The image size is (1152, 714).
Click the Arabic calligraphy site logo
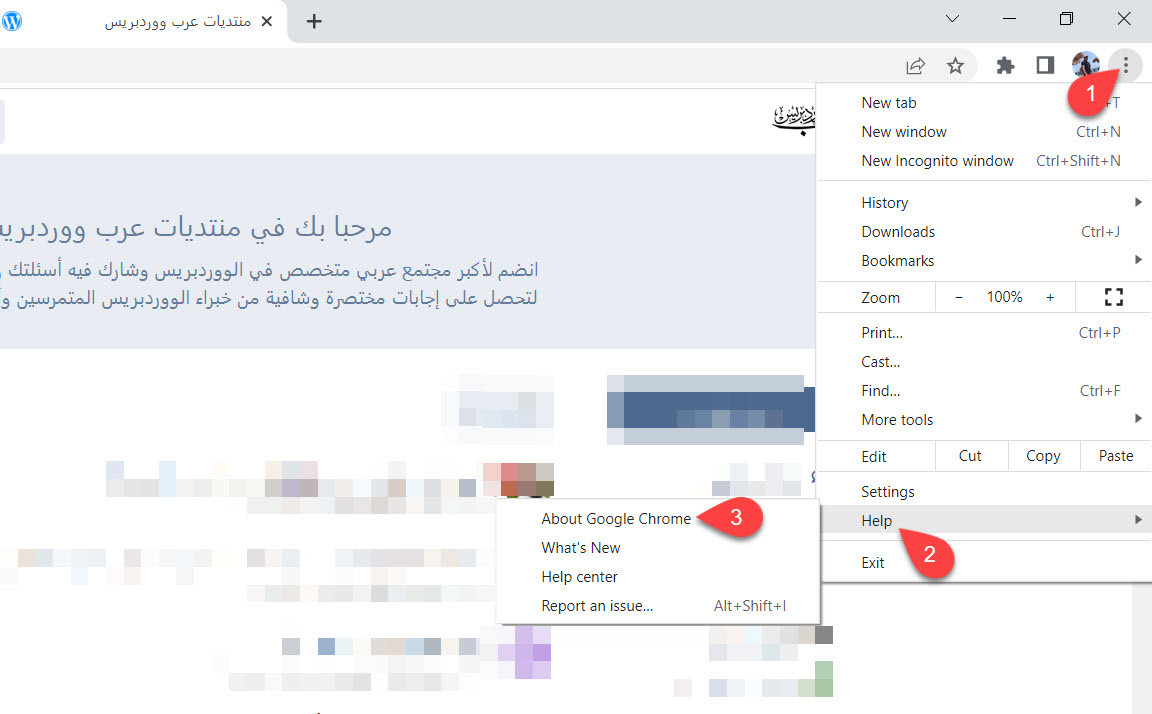click(x=794, y=119)
